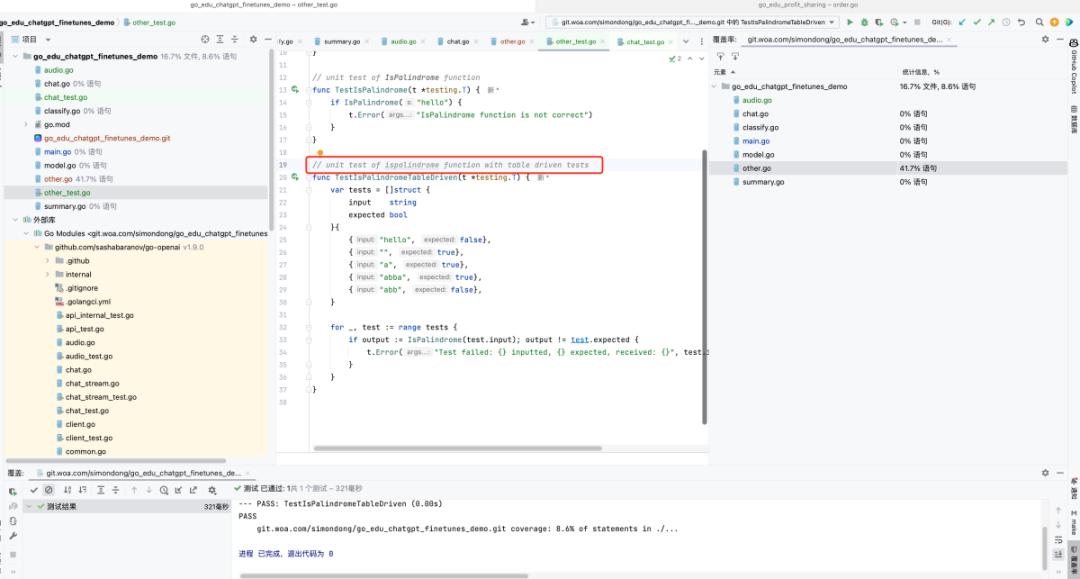This screenshot has height=579, width=1080.
Task: Expand go.mod node in project tree
Action: 26,125
